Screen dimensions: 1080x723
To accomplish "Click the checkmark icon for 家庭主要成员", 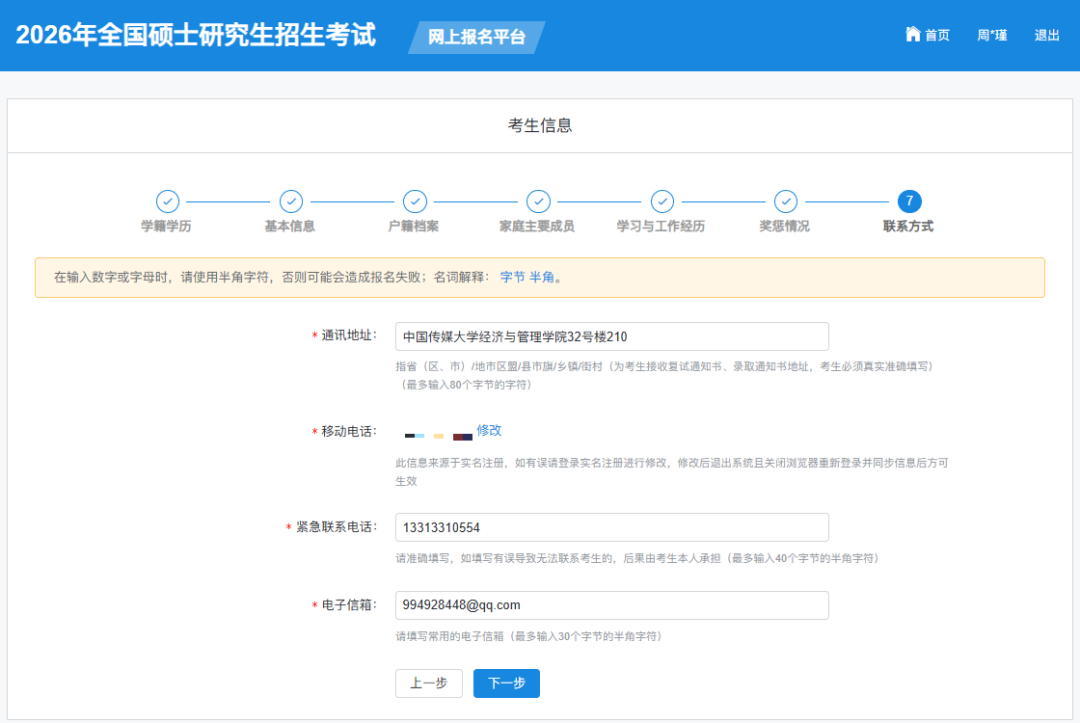I will [x=539, y=202].
